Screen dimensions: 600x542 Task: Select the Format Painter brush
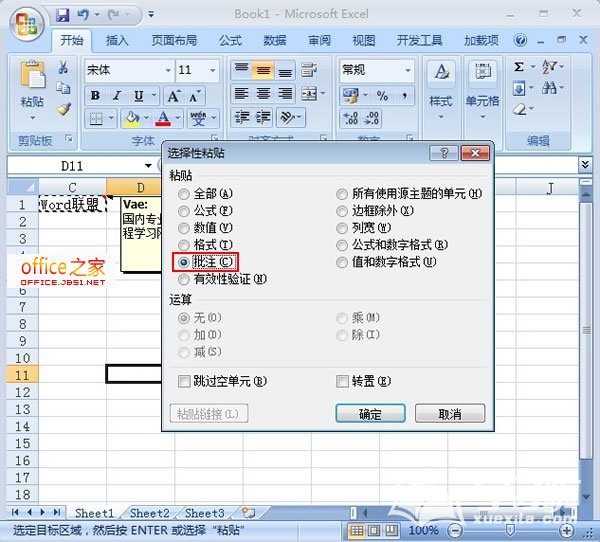[64, 109]
